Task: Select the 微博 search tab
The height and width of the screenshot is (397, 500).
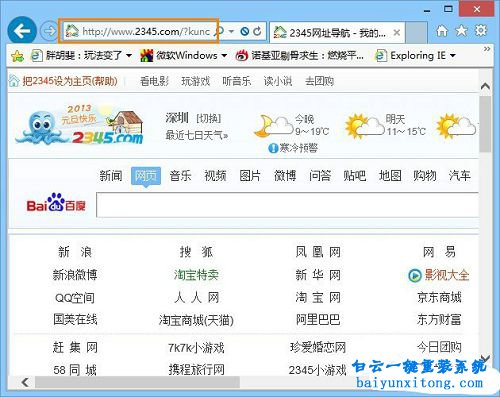Action: point(285,176)
